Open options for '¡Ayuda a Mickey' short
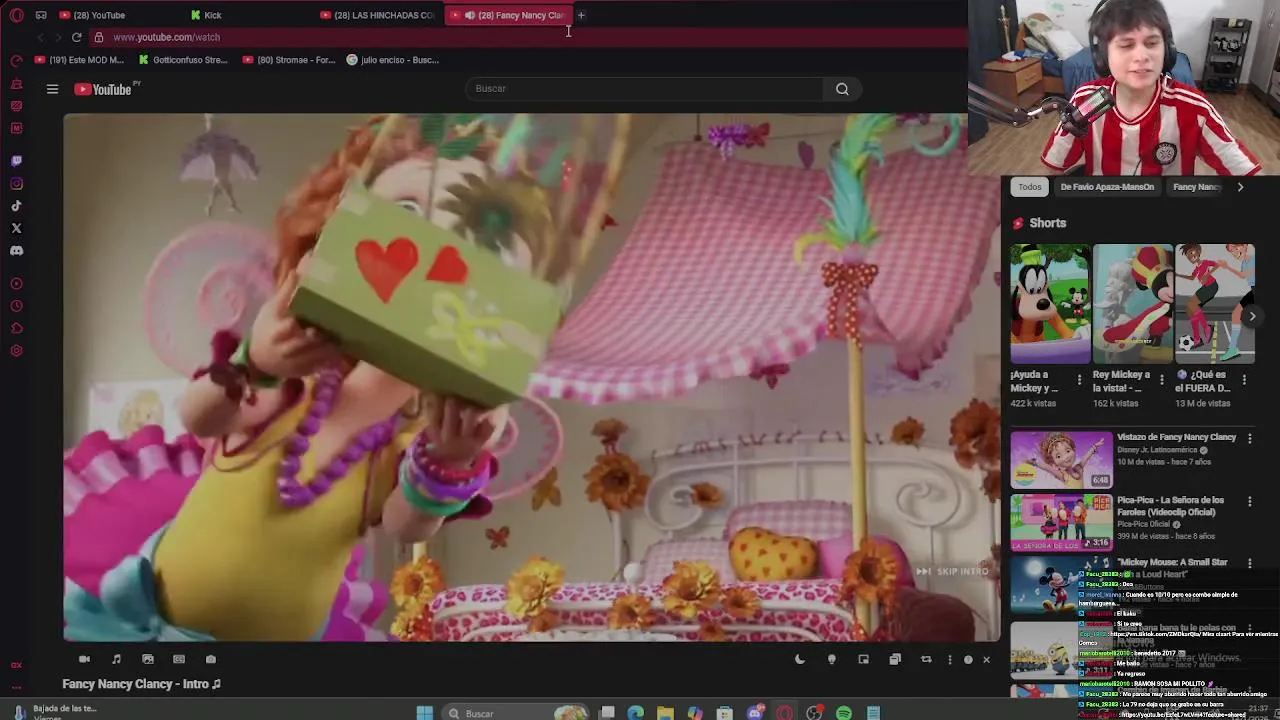Screen dimensions: 1280x720 click(x=1079, y=380)
